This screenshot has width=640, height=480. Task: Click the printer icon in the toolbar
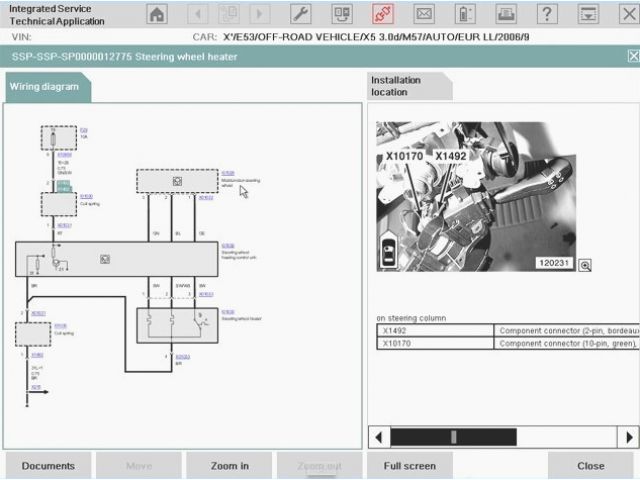(506, 14)
